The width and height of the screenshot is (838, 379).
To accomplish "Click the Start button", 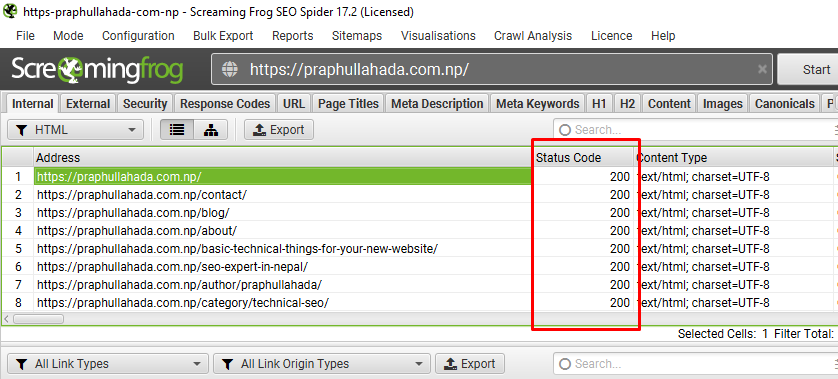I will point(809,69).
